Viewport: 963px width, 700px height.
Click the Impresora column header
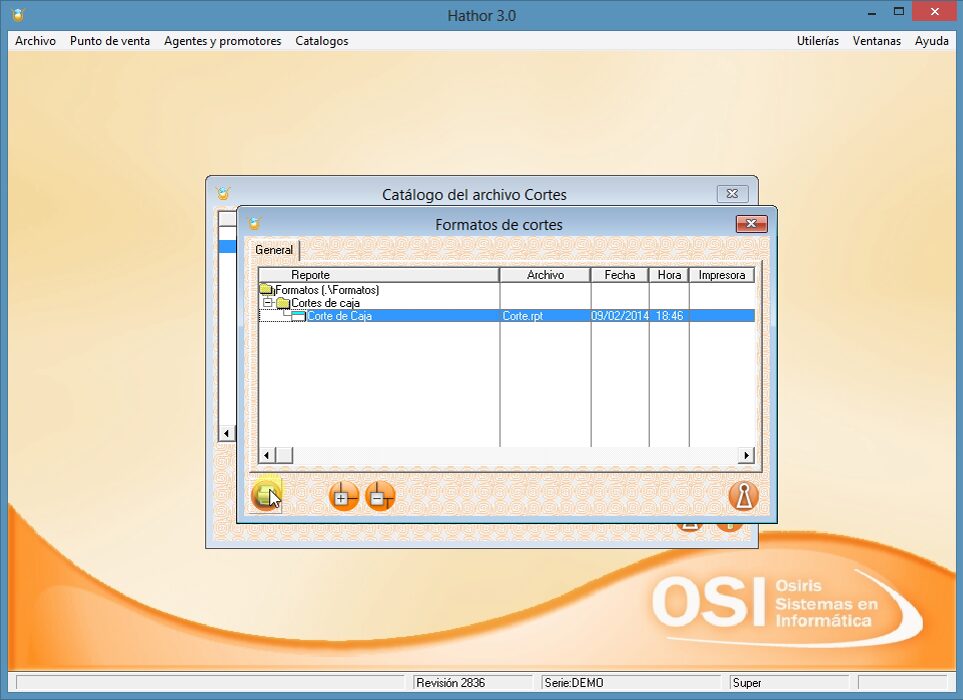click(x=722, y=275)
